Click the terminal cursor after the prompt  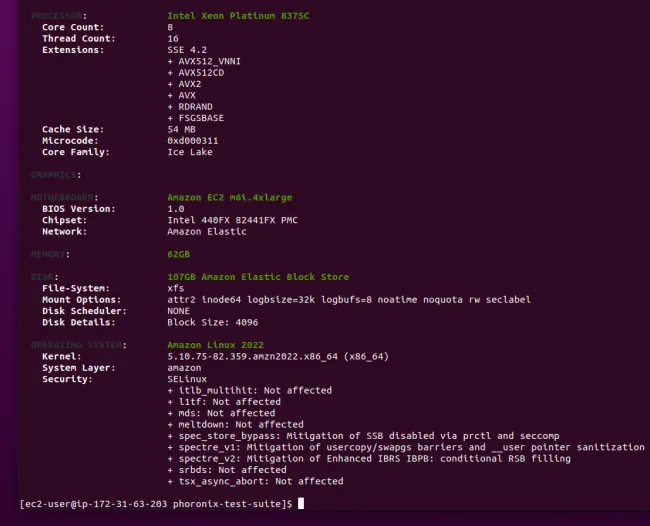click(301, 504)
